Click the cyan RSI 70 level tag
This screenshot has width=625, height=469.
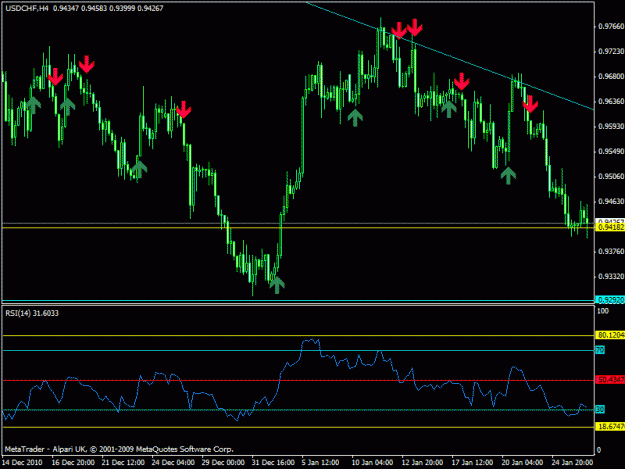point(600,350)
